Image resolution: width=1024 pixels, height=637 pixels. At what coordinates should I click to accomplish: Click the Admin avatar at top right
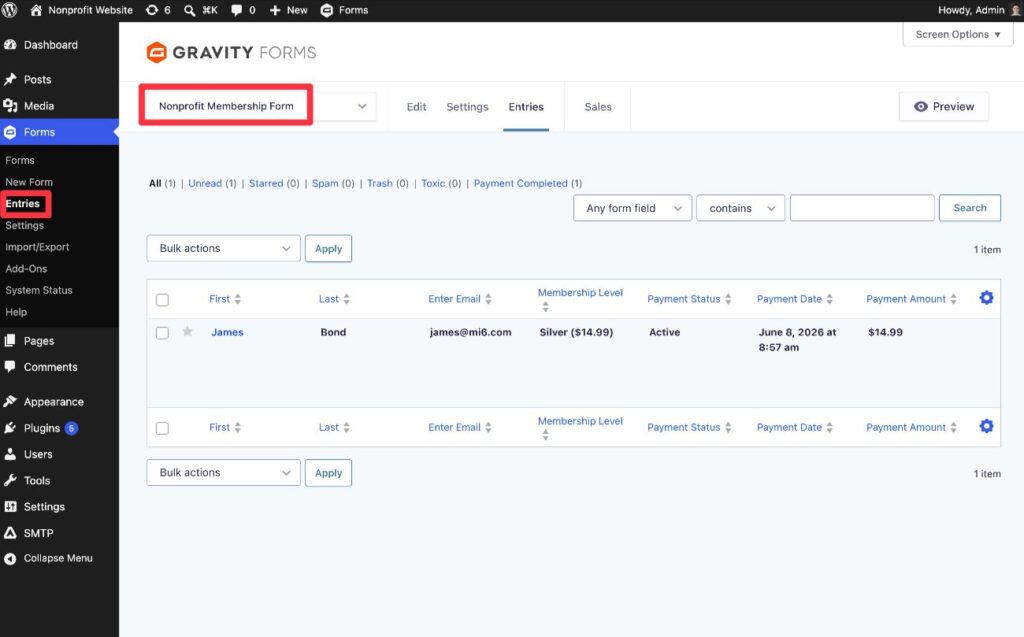[x=1015, y=10]
